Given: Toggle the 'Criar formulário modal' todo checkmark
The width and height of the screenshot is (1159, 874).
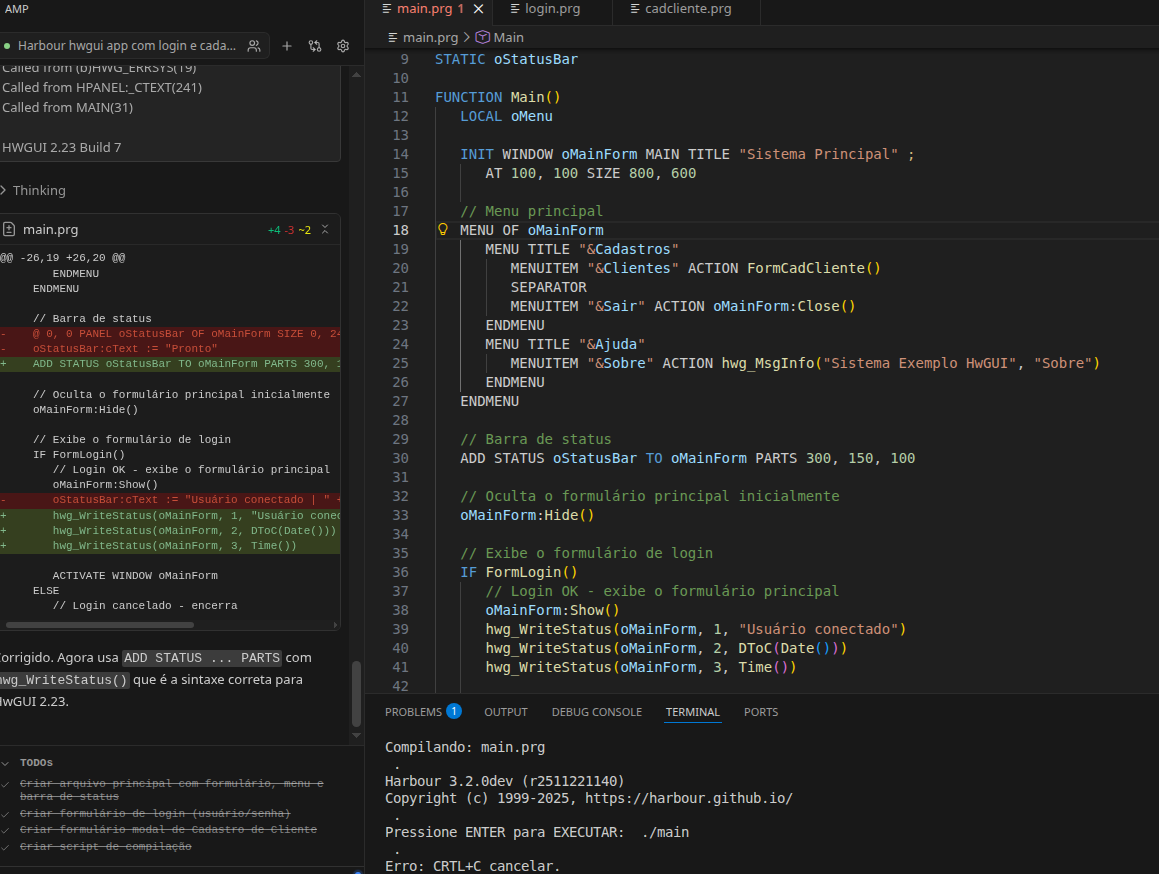Looking at the screenshot, I should click(6, 830).
